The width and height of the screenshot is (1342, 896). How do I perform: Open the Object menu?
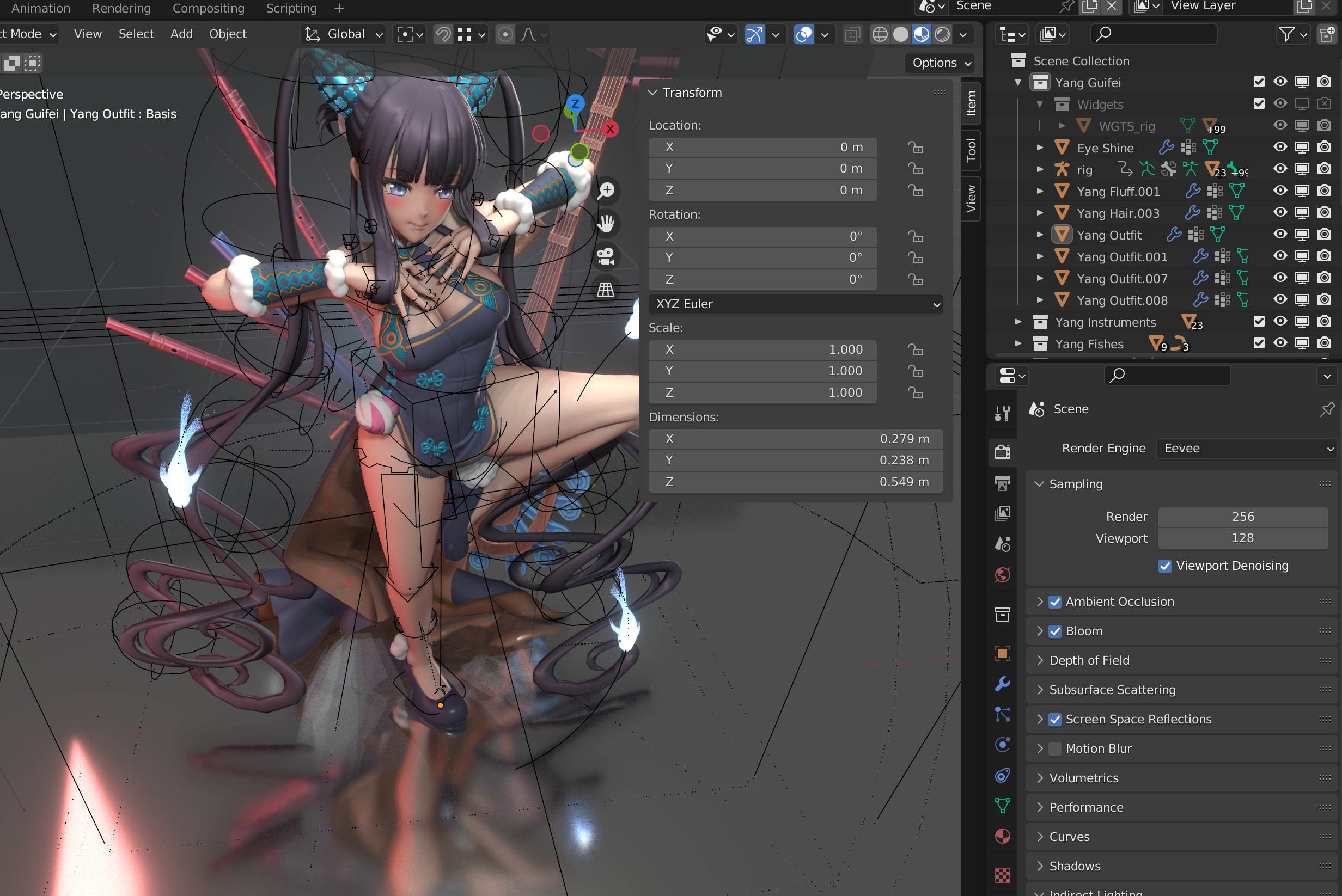(228, 34)
